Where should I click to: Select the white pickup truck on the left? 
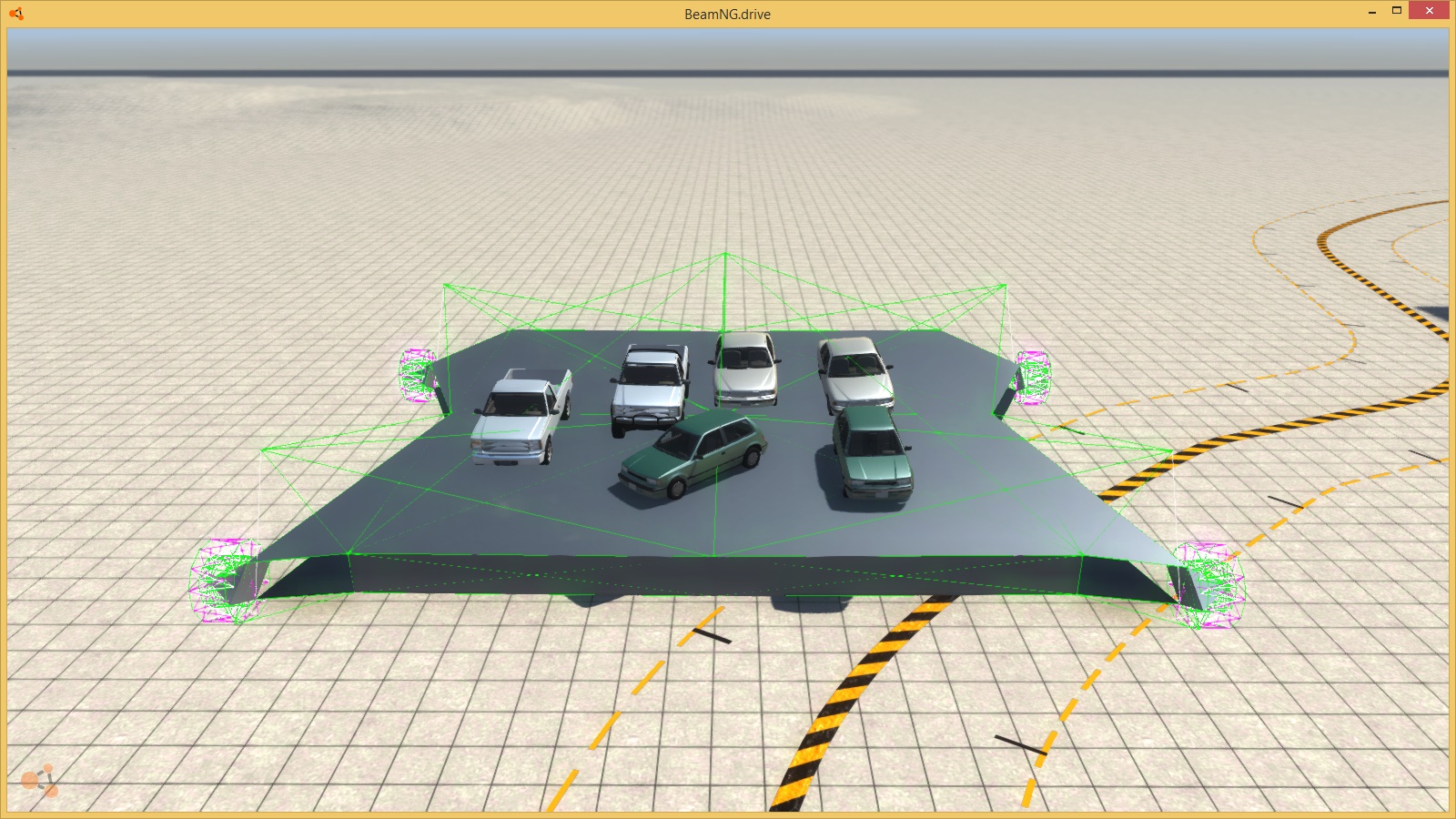521,417
